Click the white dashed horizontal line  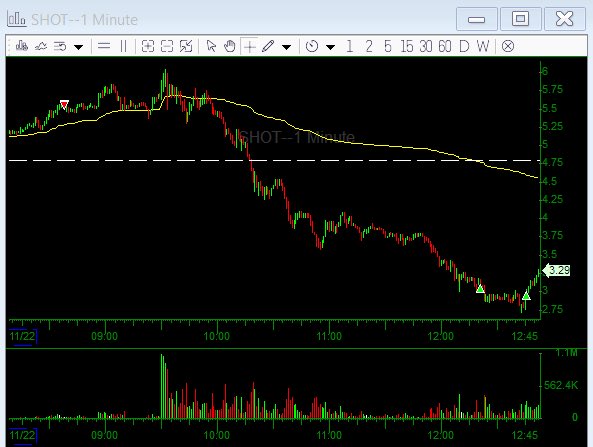point(274,161)
